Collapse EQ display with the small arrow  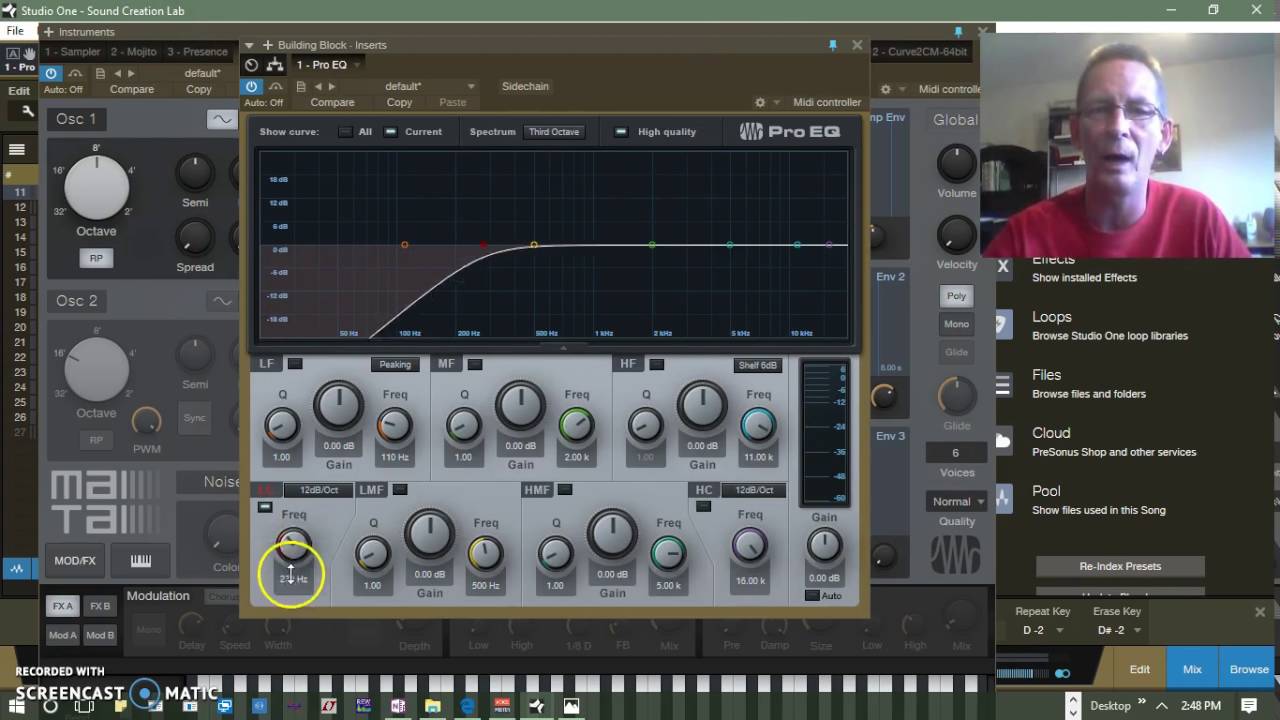click(x=563, y=348)
